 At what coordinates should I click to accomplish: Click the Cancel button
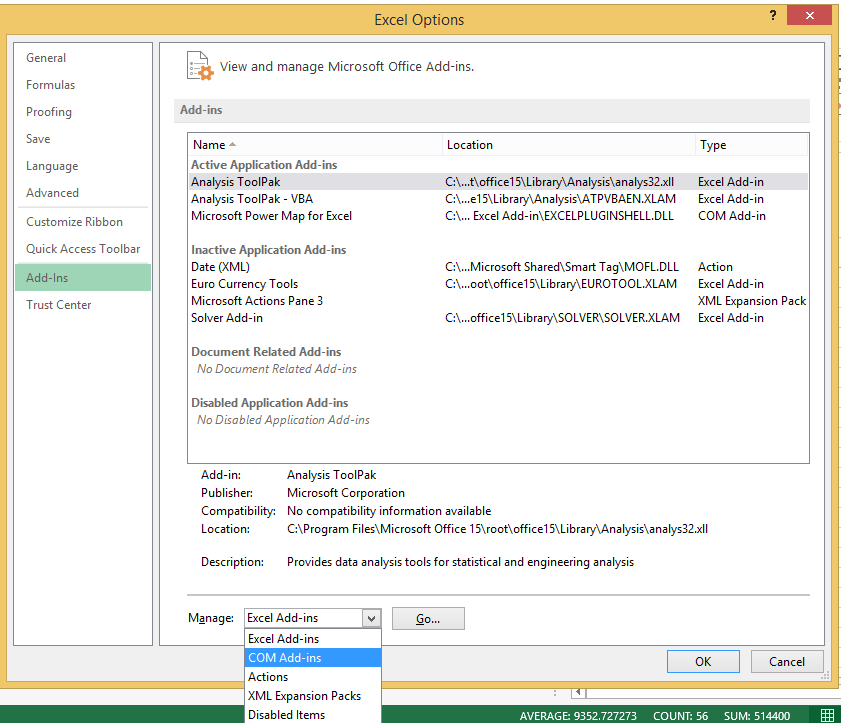786,661
